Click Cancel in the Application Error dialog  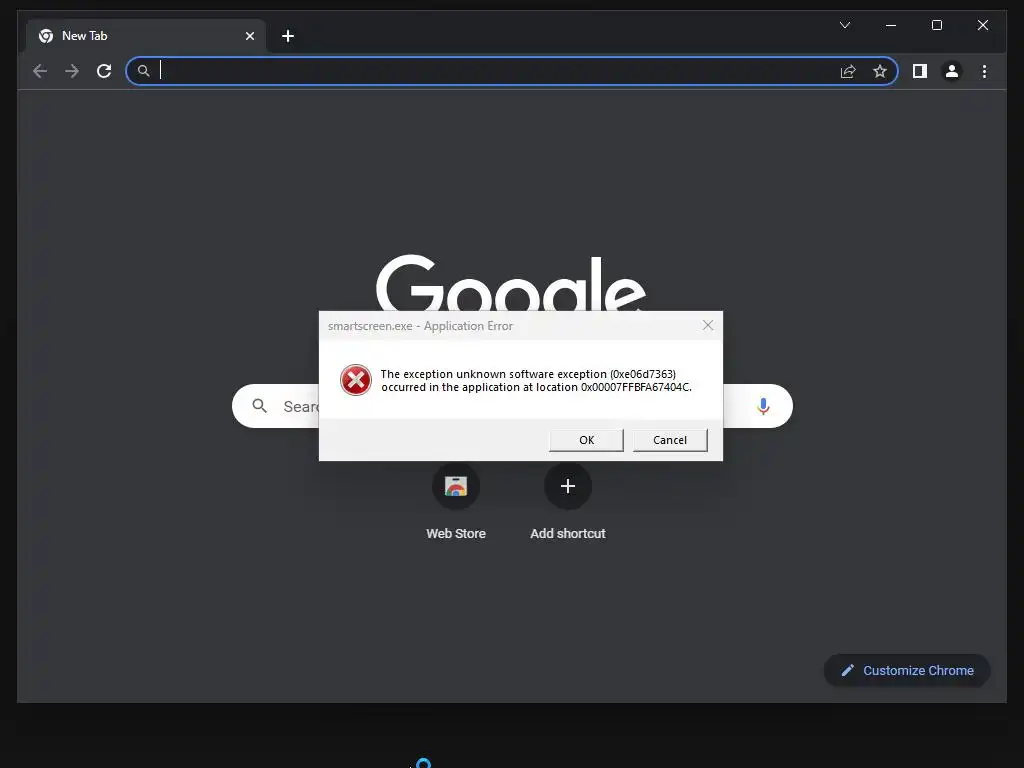click(x=670, y=440)
